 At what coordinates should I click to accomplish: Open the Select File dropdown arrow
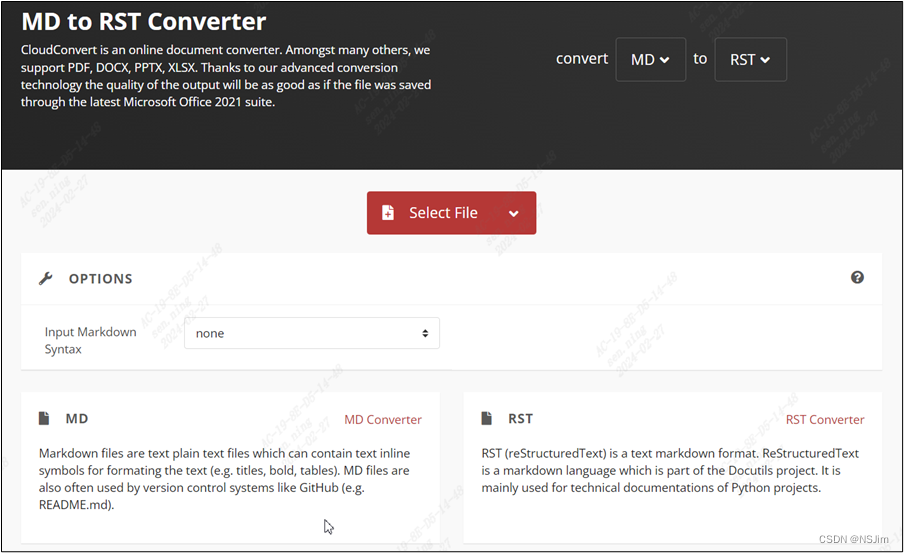tap(514, 213)
